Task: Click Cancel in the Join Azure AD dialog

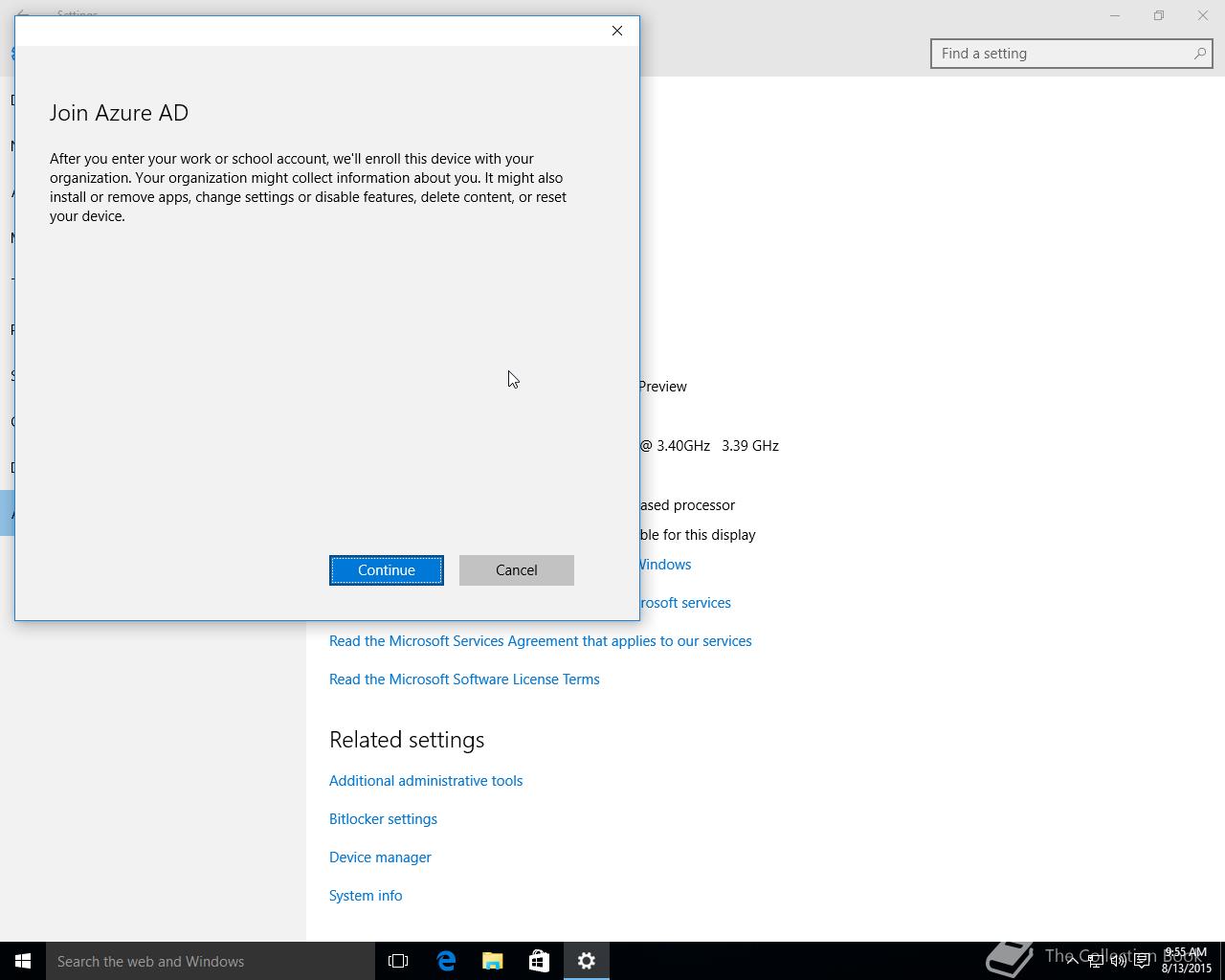Action: [517, 570]
